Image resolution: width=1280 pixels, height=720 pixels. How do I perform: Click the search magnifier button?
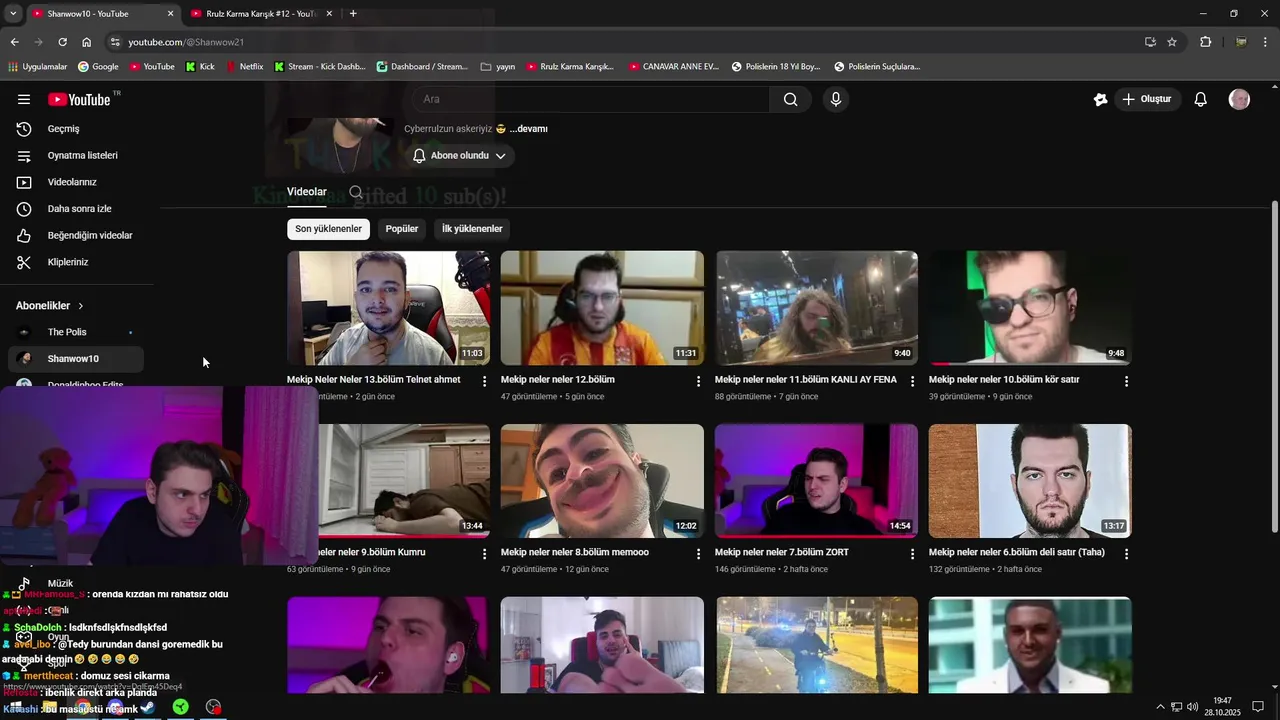790,99
